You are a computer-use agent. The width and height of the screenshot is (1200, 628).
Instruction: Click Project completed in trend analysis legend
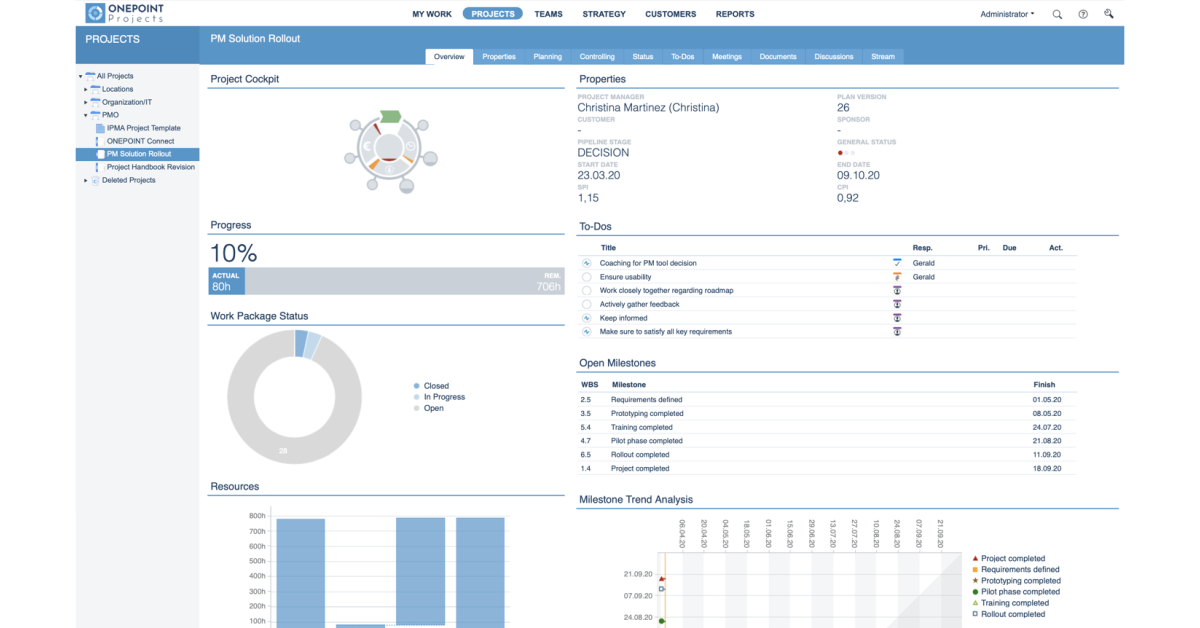pos(1013,559)
